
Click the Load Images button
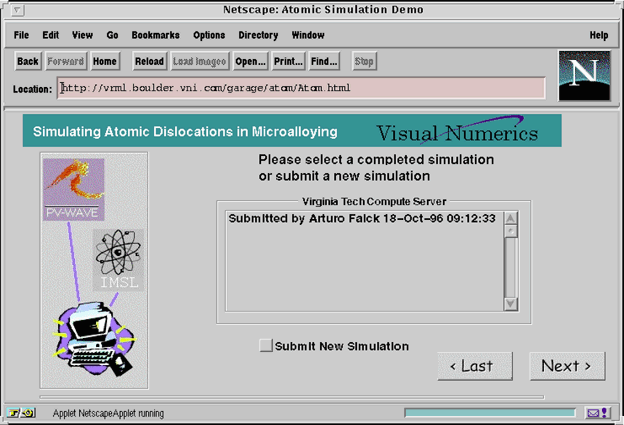[200, 61]
